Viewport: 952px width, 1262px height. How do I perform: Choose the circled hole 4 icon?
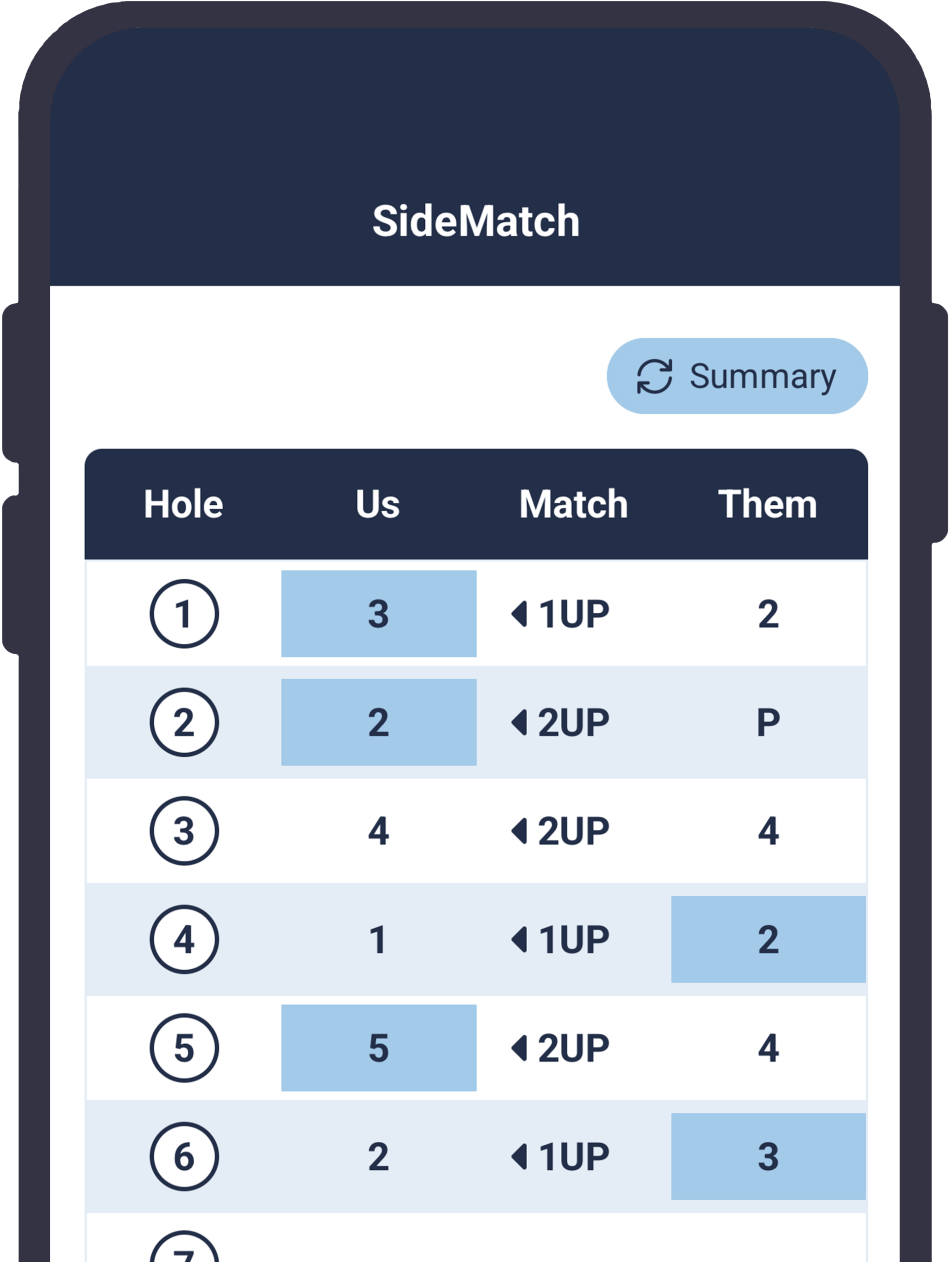coord(184,939)
